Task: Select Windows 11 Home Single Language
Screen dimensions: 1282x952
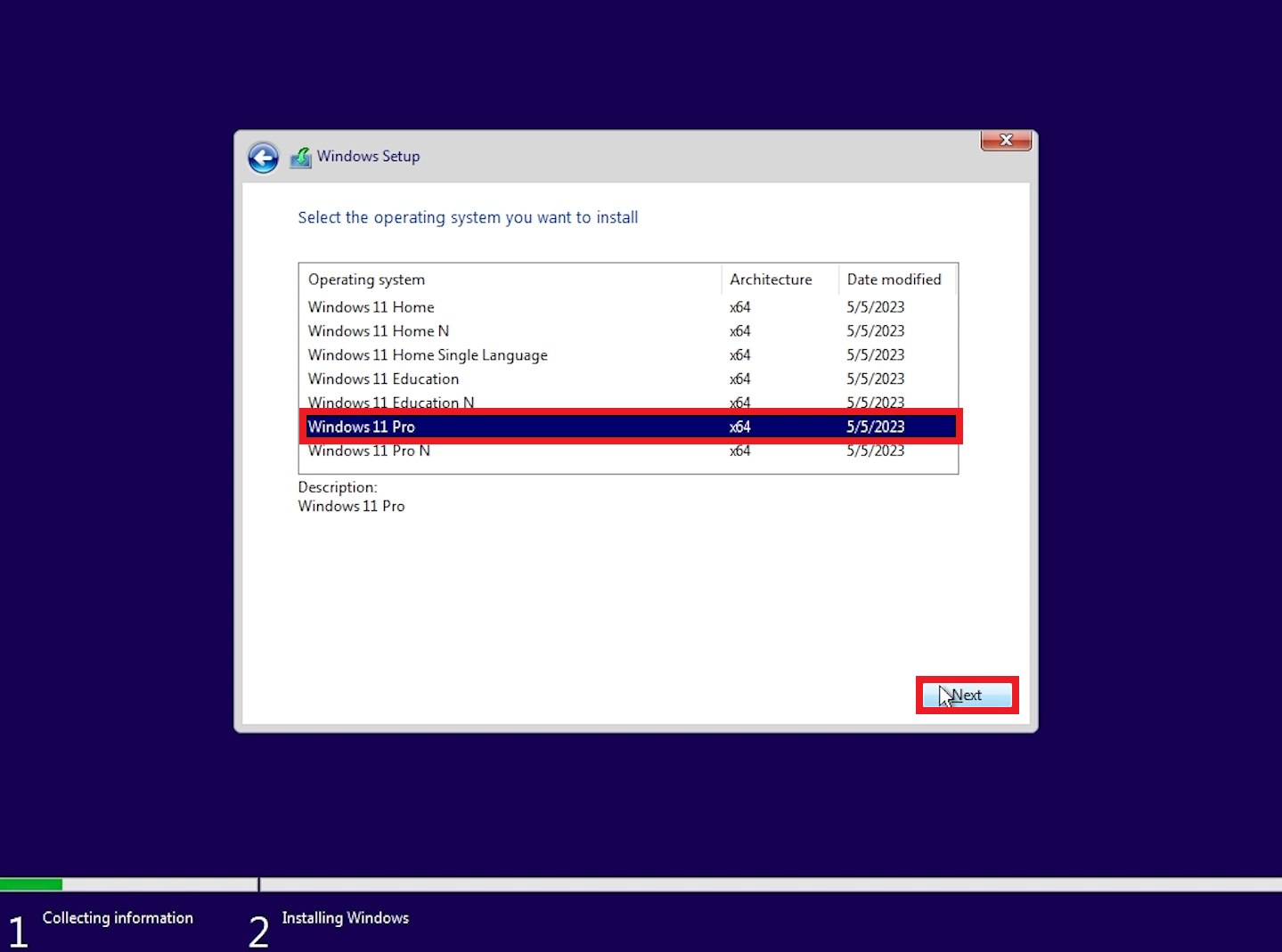Action: click(x=428, y=354)
